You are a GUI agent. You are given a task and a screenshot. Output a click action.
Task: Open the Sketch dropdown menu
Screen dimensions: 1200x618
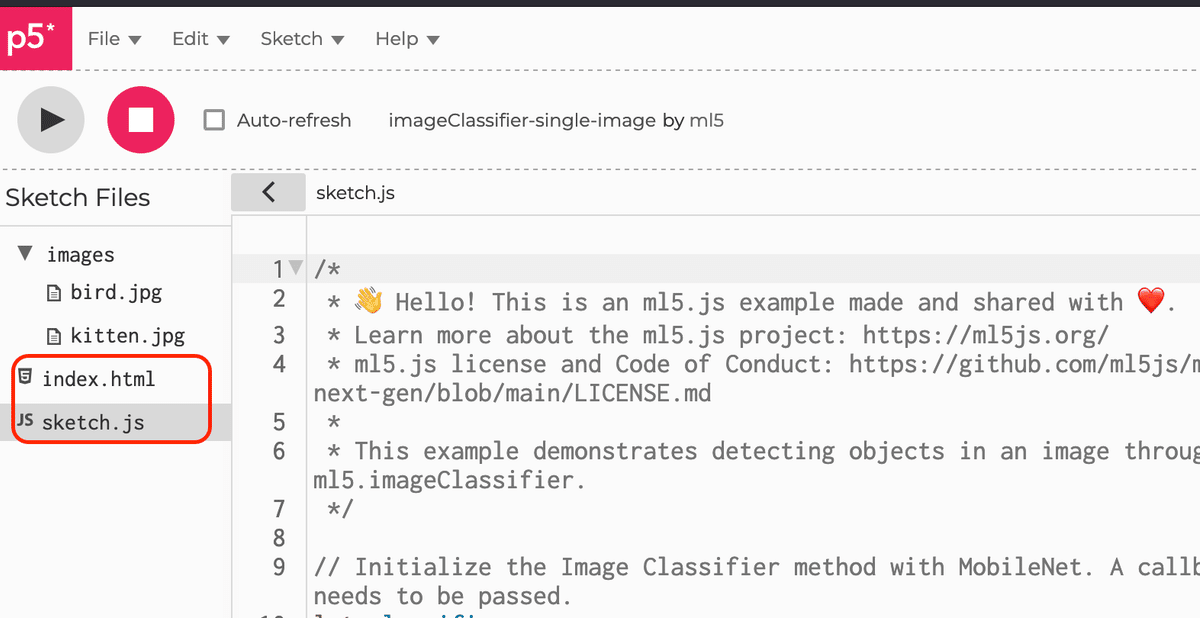(301, 38)
